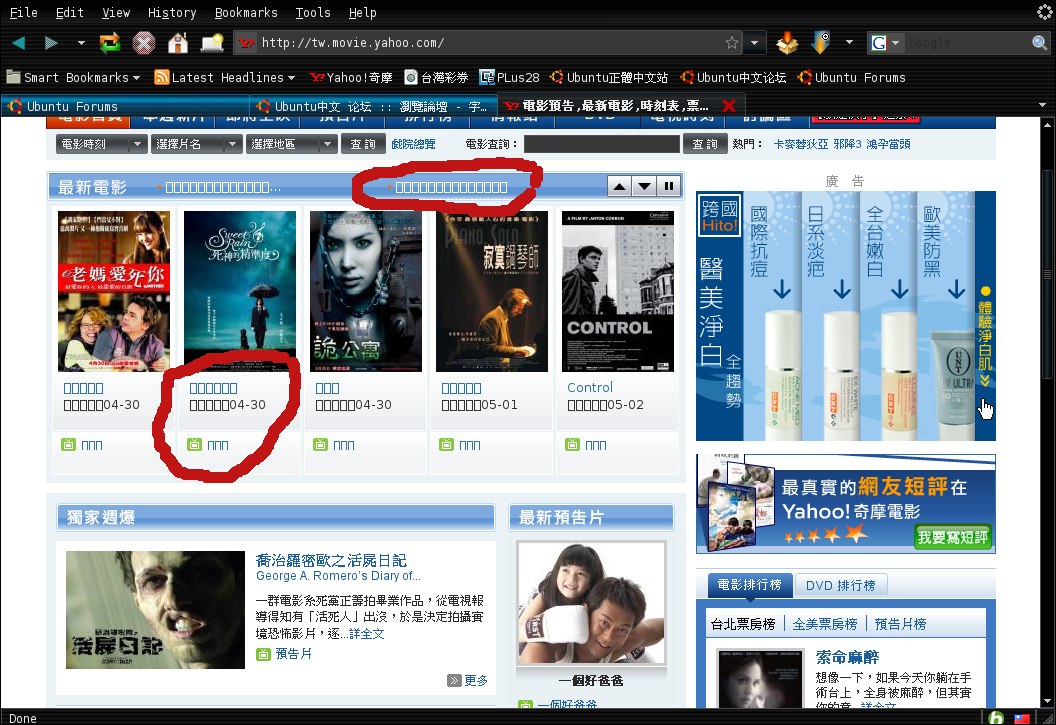Open the Downloads box icon

(x=787, y=43)
